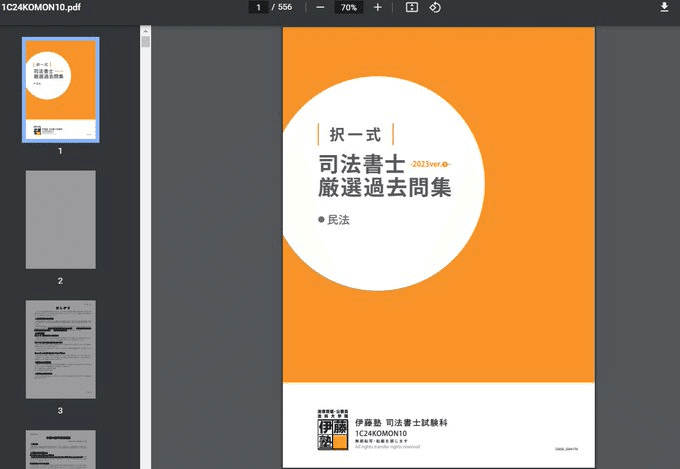Click the 民法 subject label

tap(338, 220)
